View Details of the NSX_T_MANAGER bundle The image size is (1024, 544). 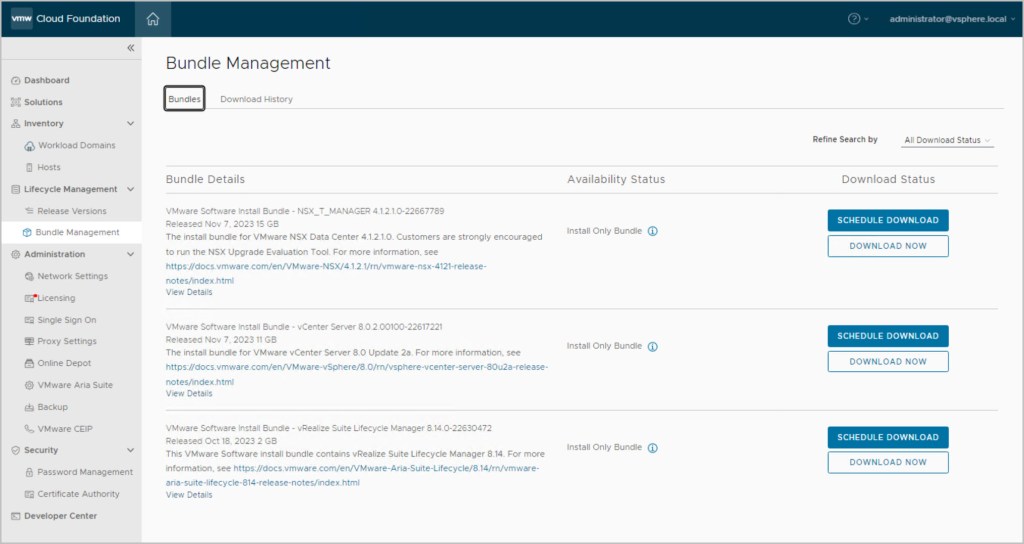(x=188, y=292)
